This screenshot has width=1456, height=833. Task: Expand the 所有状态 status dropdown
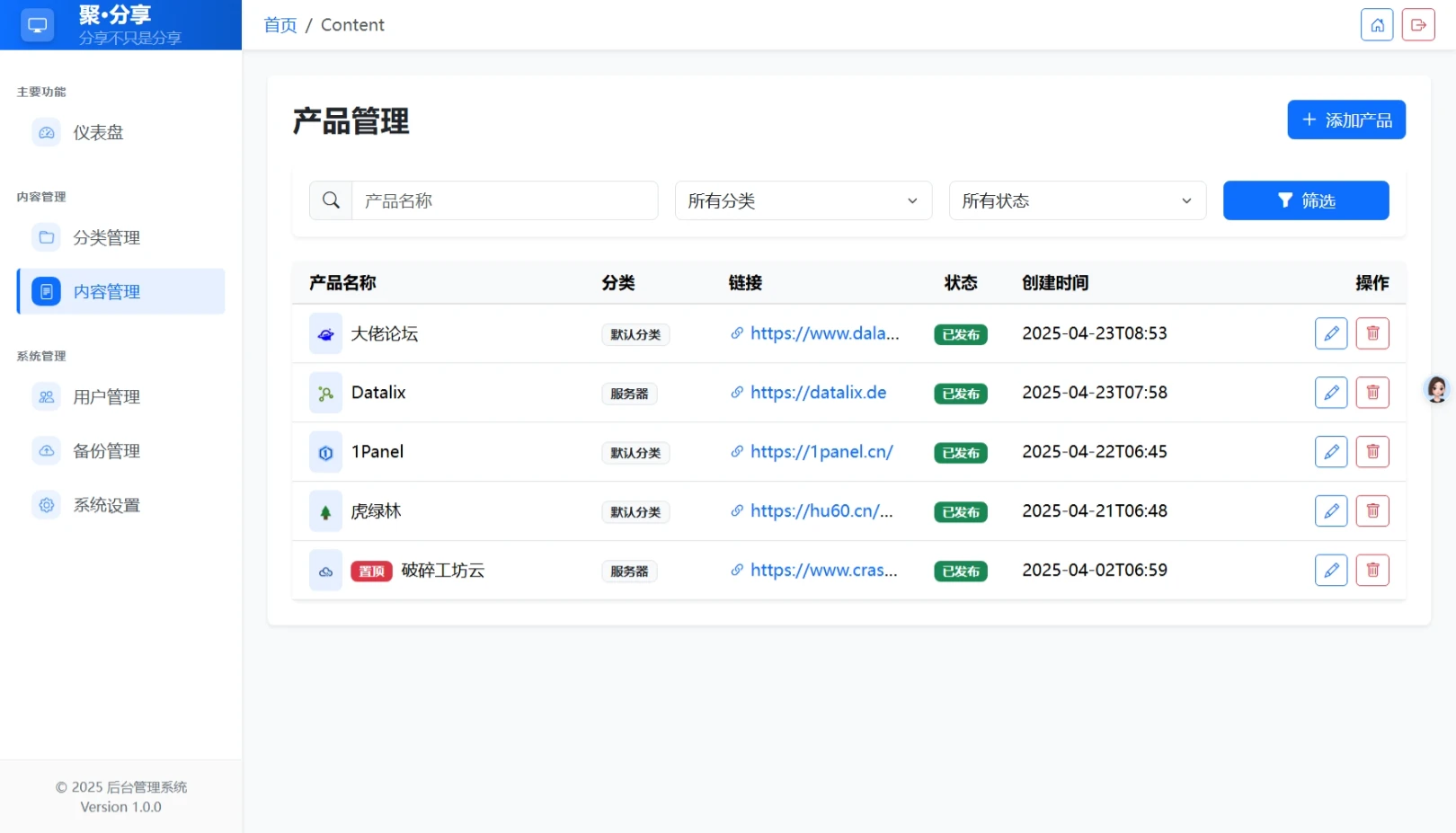(1077, 200)
